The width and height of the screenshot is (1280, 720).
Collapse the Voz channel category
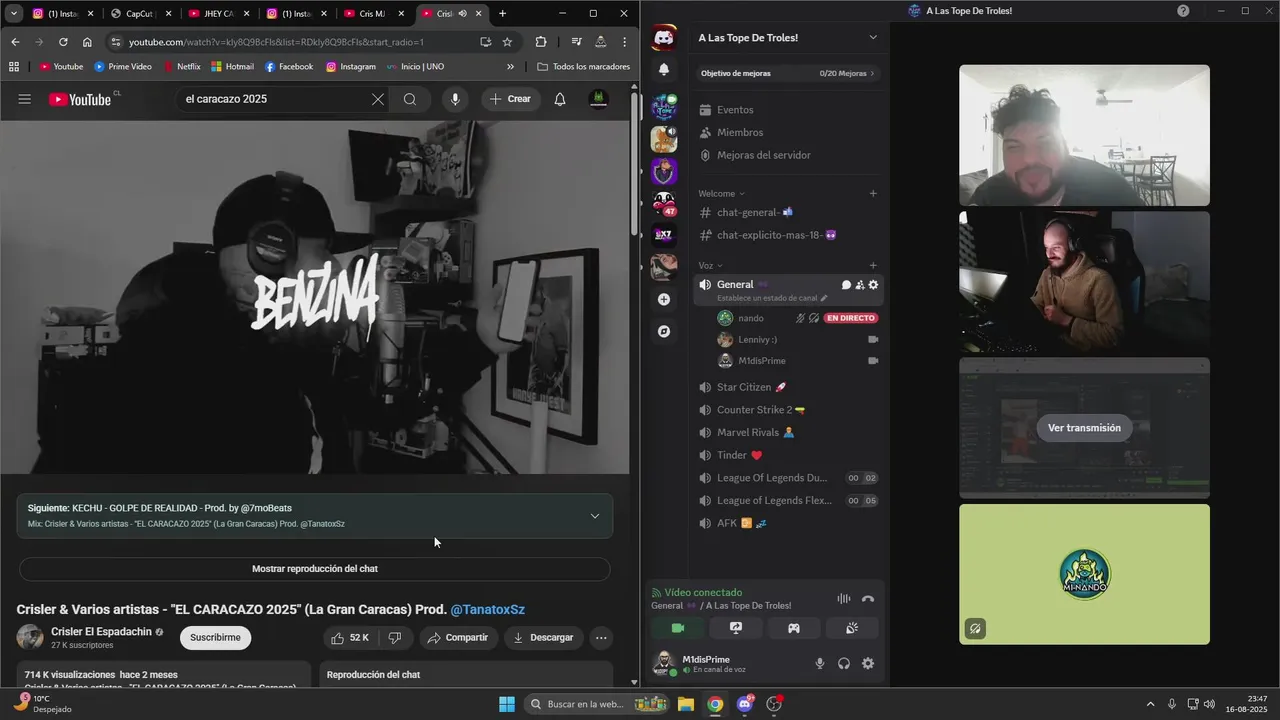coord(710,266)
